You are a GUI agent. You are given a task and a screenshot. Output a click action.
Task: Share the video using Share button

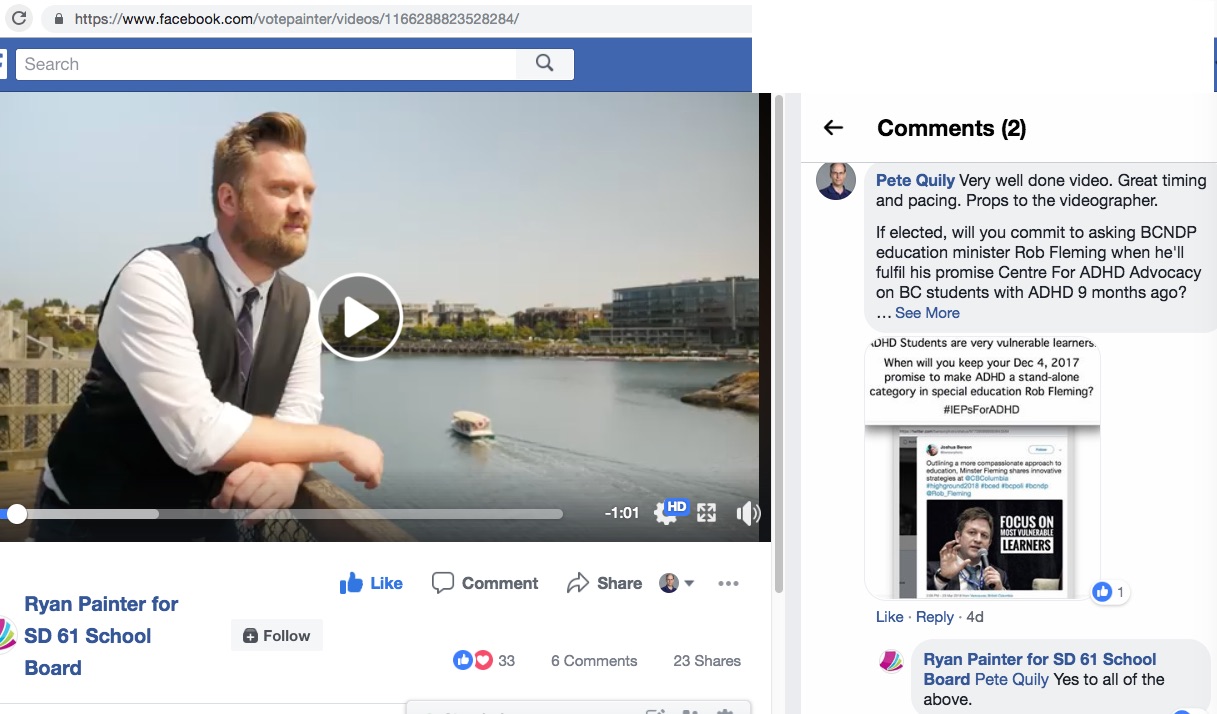pyautogui.click(x=604, y=583)
